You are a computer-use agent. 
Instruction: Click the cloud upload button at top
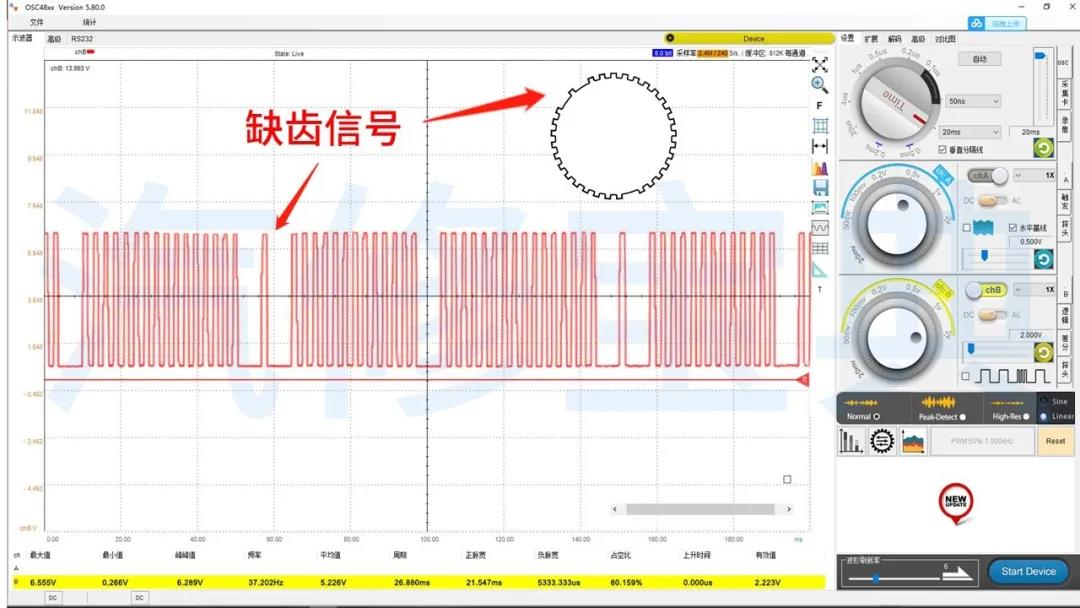tap(997, 23)
